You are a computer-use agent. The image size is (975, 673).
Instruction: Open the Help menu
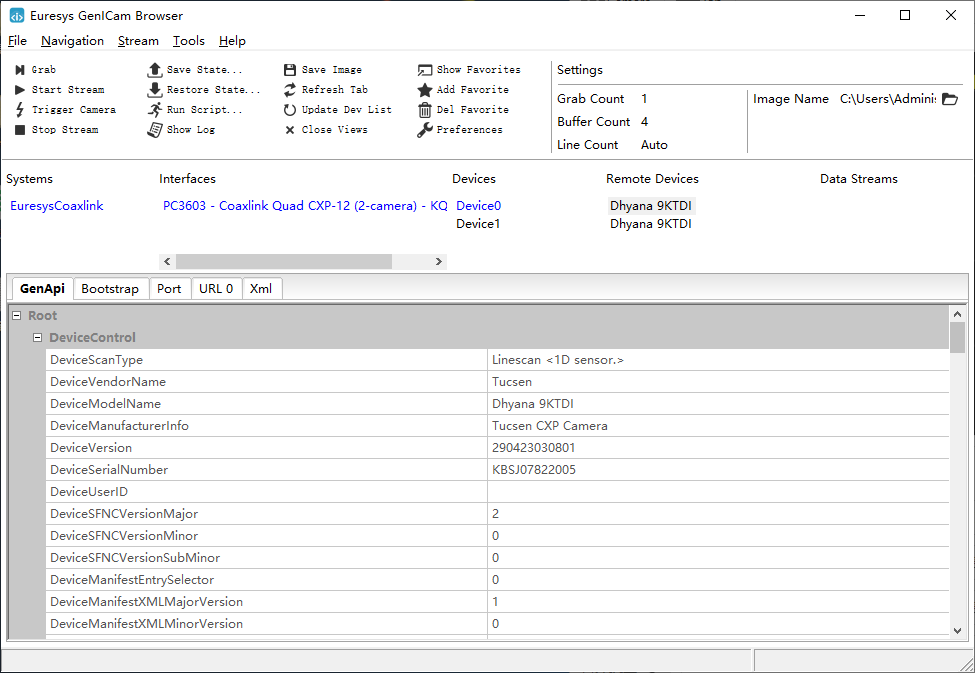tap(233, 41)
